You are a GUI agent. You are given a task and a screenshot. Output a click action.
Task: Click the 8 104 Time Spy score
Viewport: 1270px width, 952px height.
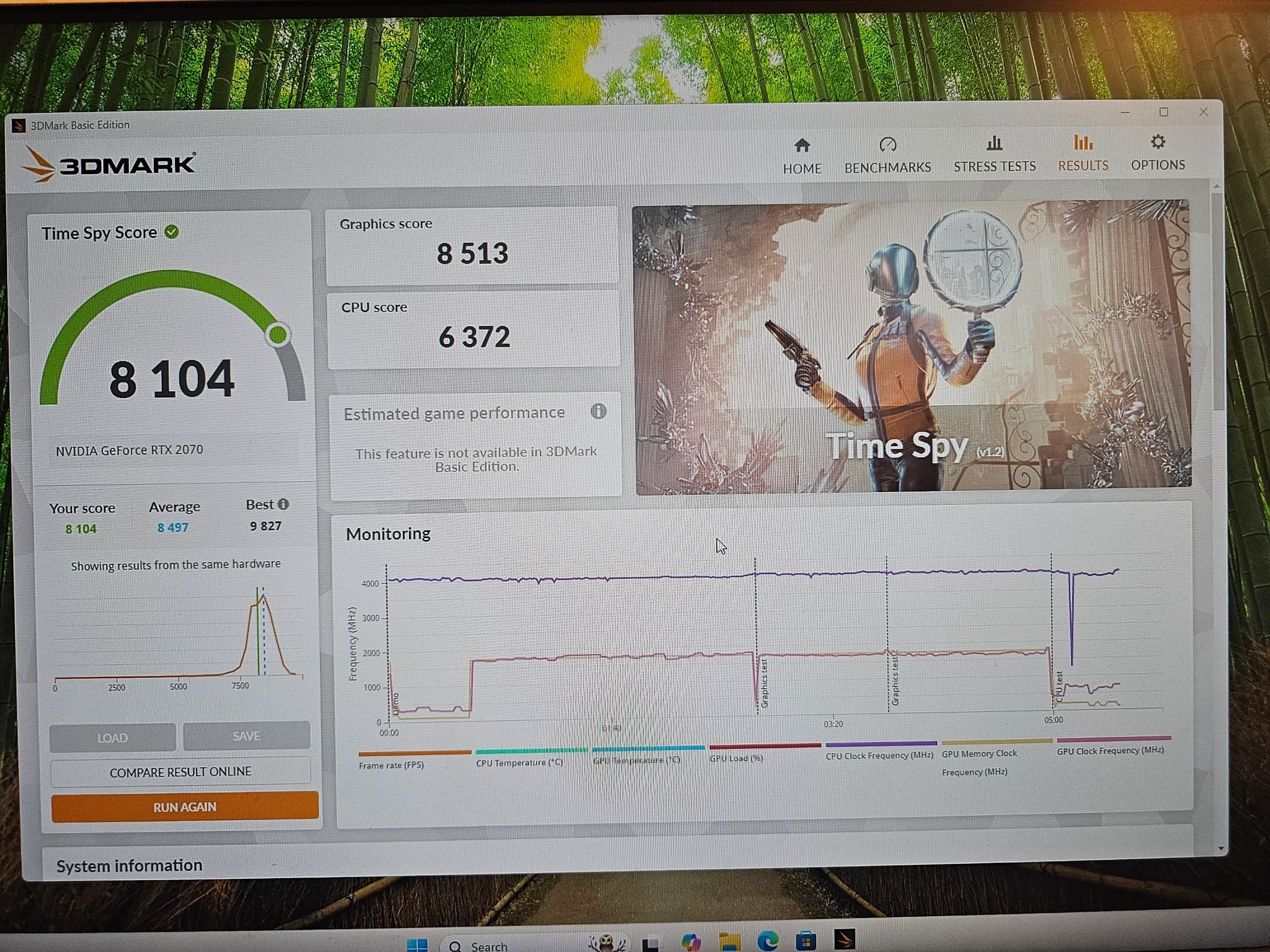(x=172, y=379)
